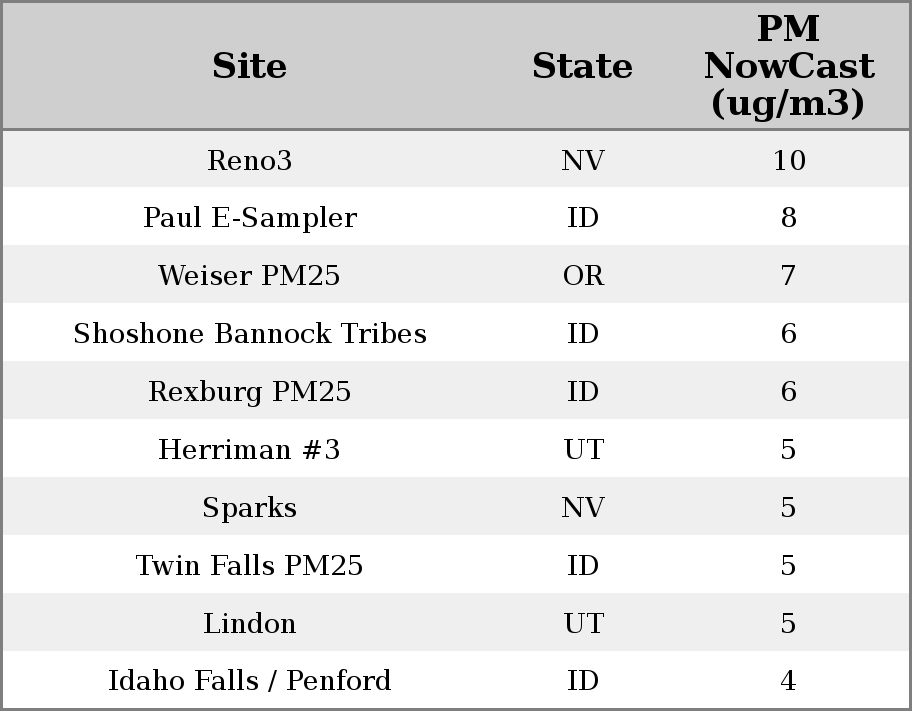912x711 pixels.
Task: Select Idaho Falls / Penford site cell
Action: pyautogui.click(x=249, y=681)
